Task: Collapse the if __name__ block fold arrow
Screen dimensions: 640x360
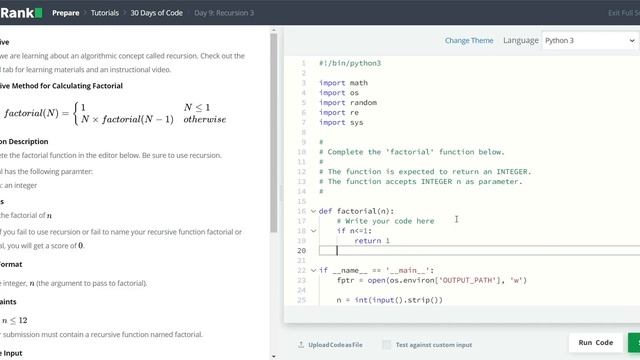Action: (313, 270)
